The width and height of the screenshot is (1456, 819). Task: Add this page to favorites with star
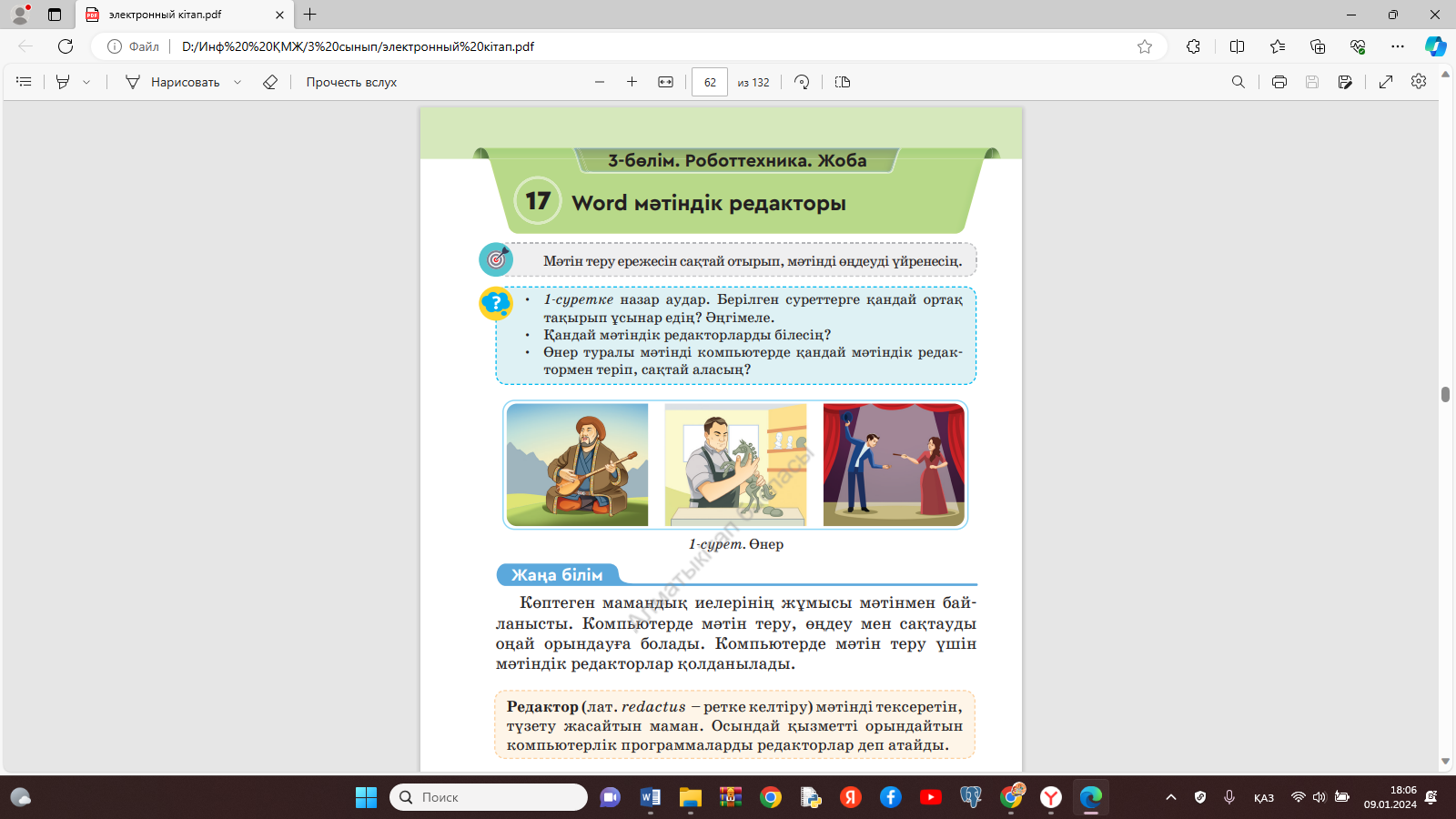tap(1145, 46)
